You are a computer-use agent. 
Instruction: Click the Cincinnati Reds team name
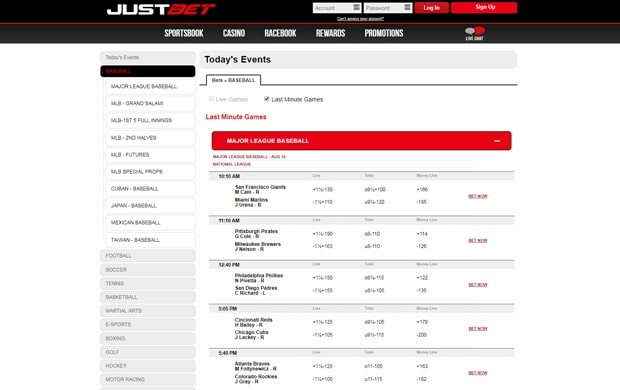(253, 320)
